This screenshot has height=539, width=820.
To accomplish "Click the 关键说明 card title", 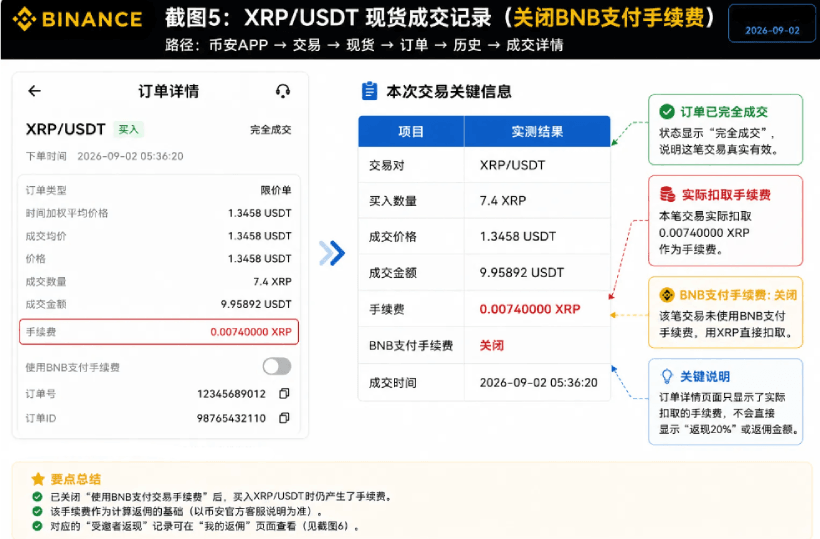I will (704, 376).
